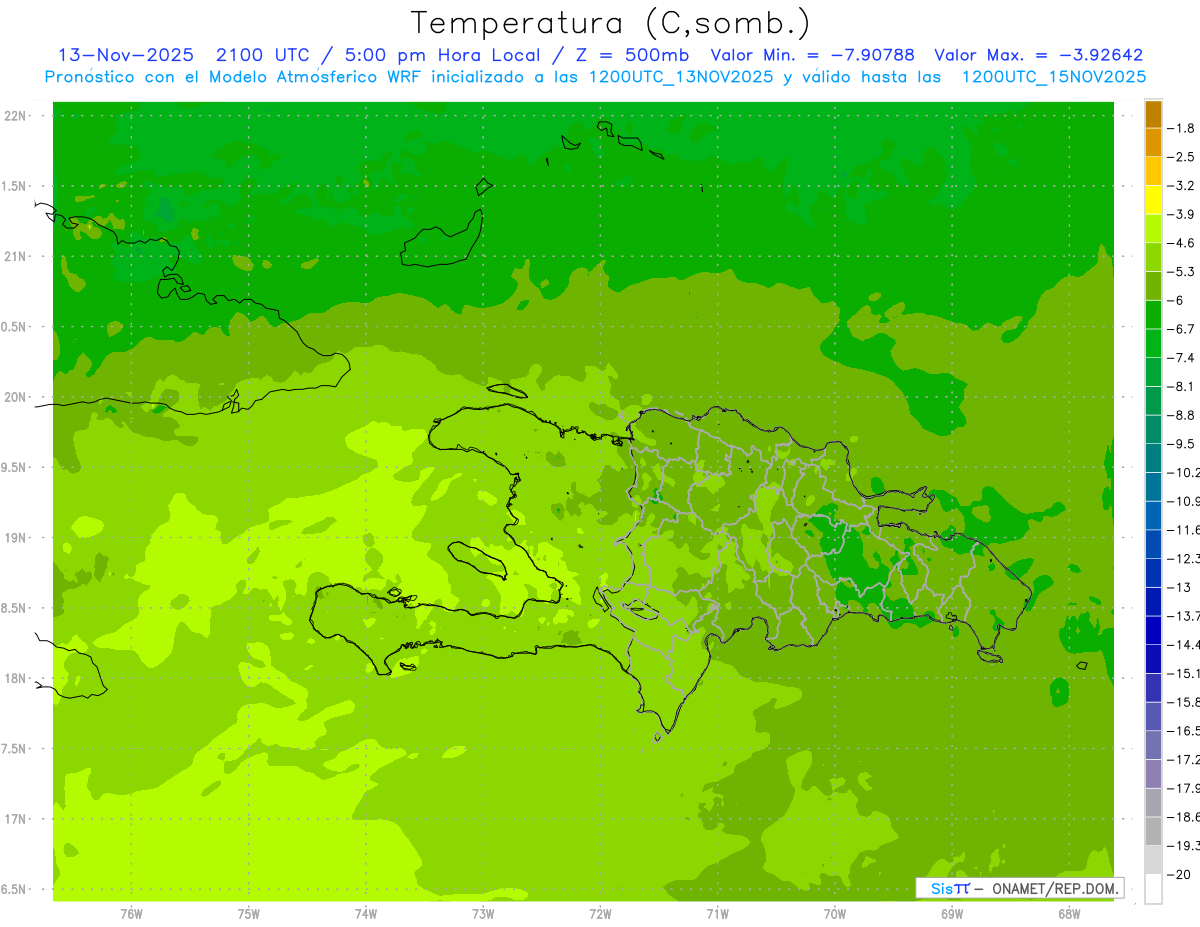Image resolution: width=1200 pixels, height=927 pixels.
Task: Click the "71W" longitude label
Action: [717, 914]
